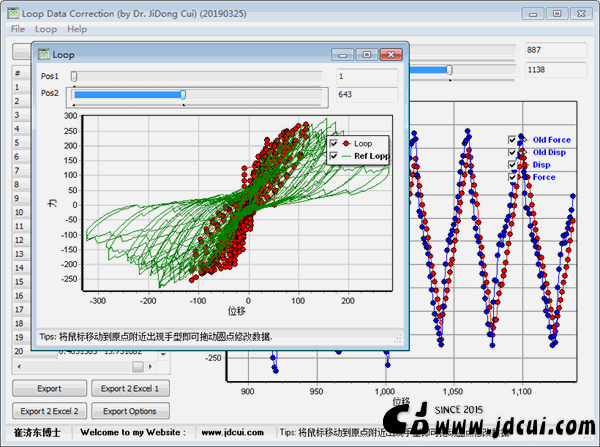Toggle the Ref Lopp series checkbox
Viewport: 600px width, 447px height.
tap(334, 156)
